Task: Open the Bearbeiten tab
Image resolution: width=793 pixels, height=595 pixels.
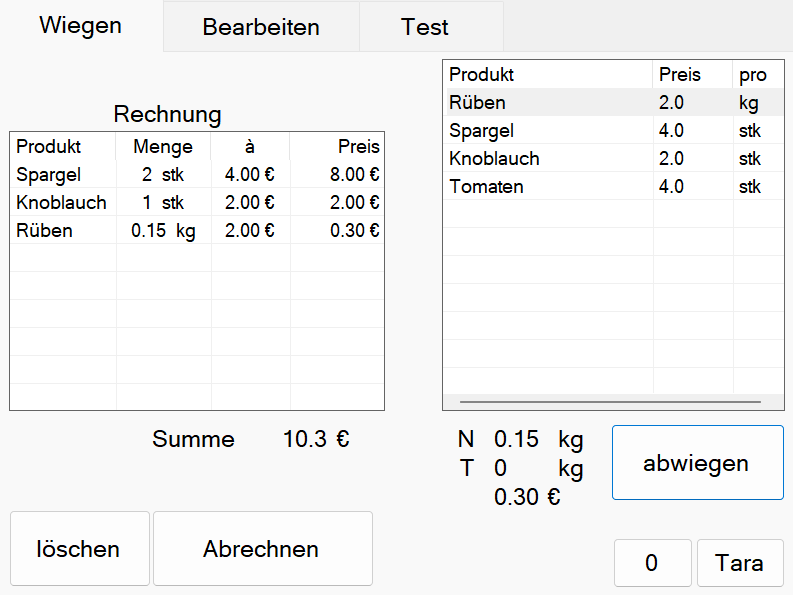Action: click(261, 27)
